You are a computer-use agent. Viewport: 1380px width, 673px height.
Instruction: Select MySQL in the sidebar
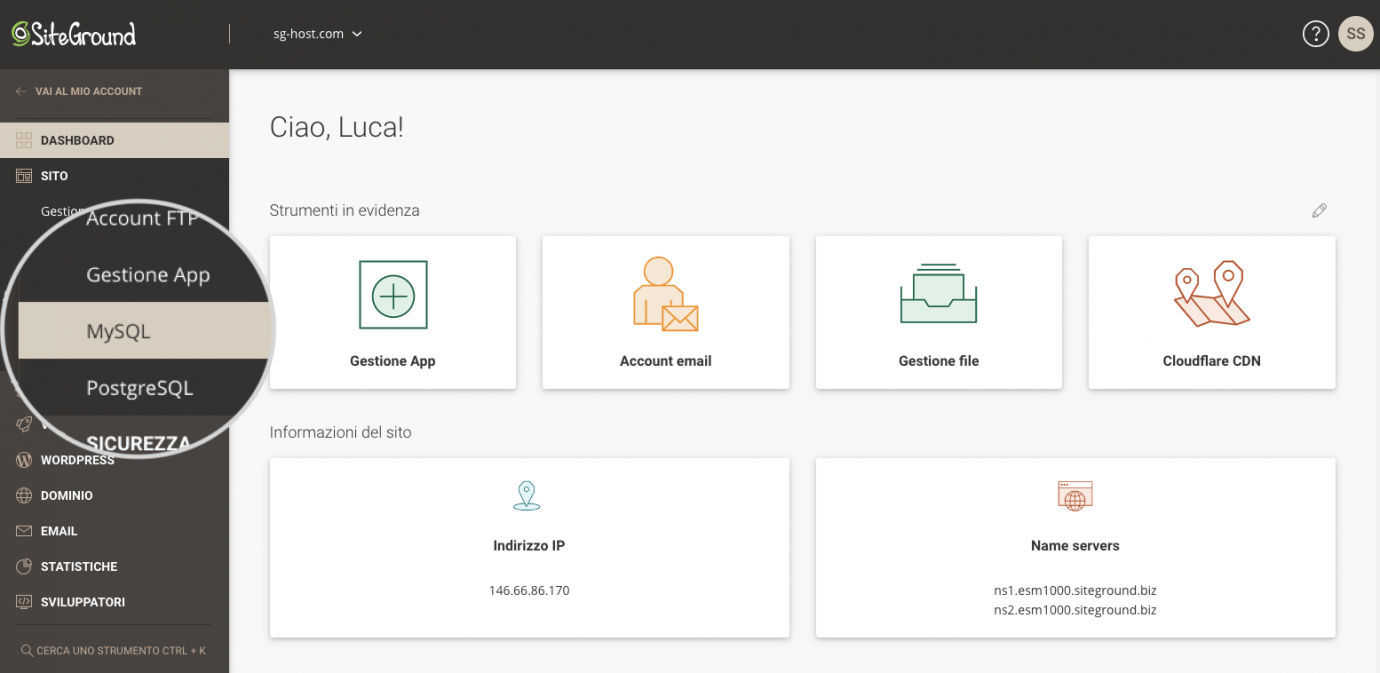tap(145, 331)
